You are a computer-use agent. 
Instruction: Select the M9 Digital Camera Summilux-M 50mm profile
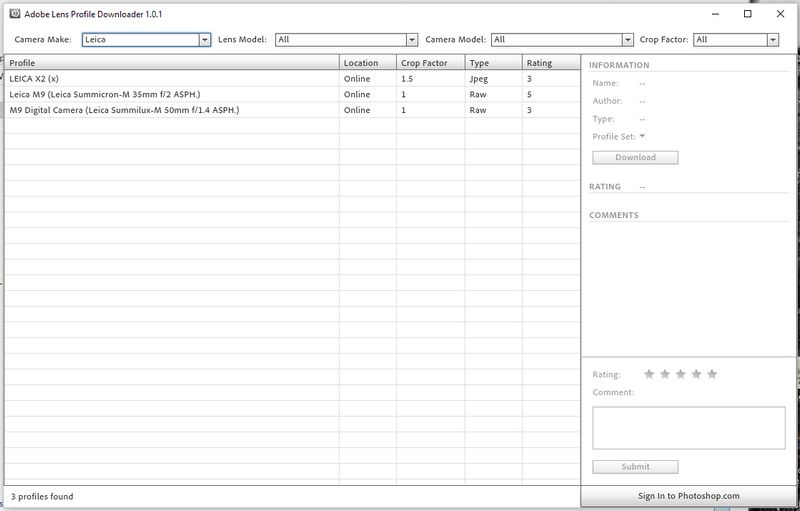point(292,110)
